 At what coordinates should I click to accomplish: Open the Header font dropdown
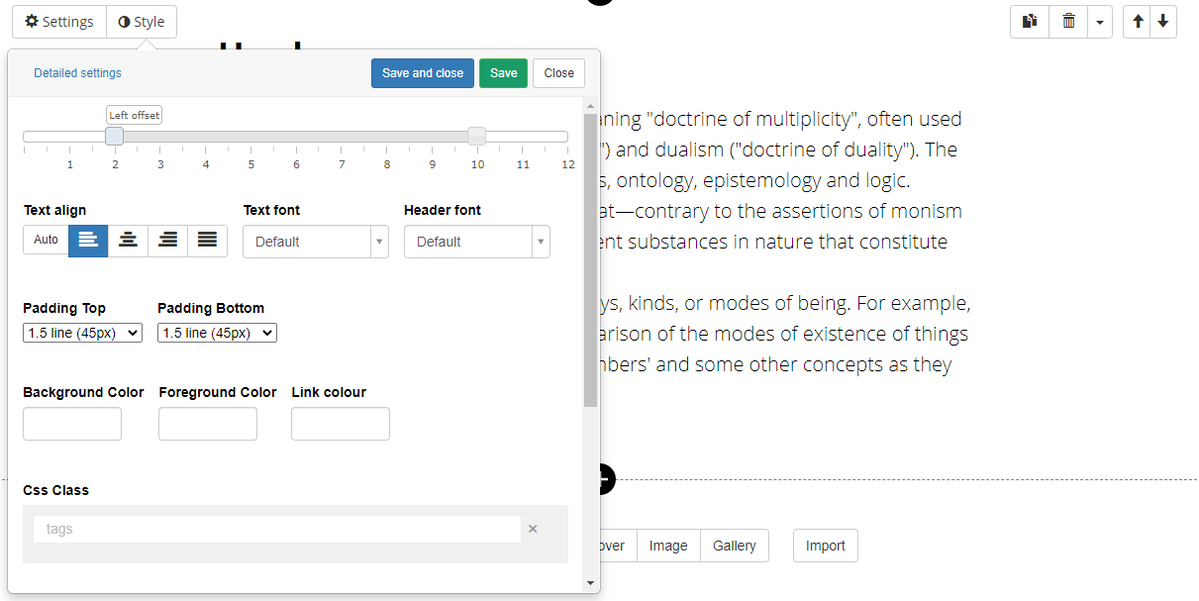[x=477, y=242]
